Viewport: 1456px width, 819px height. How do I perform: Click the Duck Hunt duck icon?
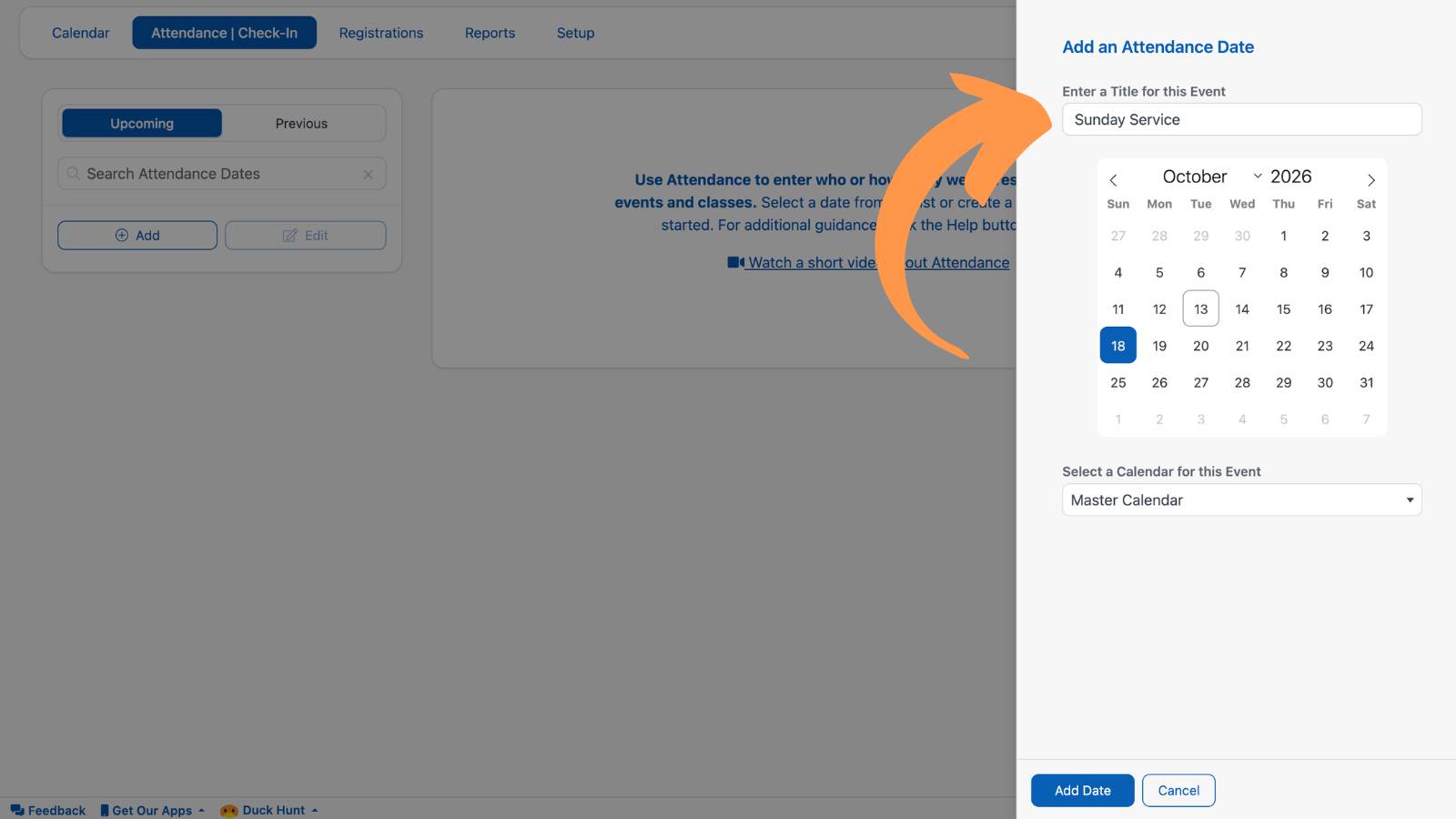(229, 811)
